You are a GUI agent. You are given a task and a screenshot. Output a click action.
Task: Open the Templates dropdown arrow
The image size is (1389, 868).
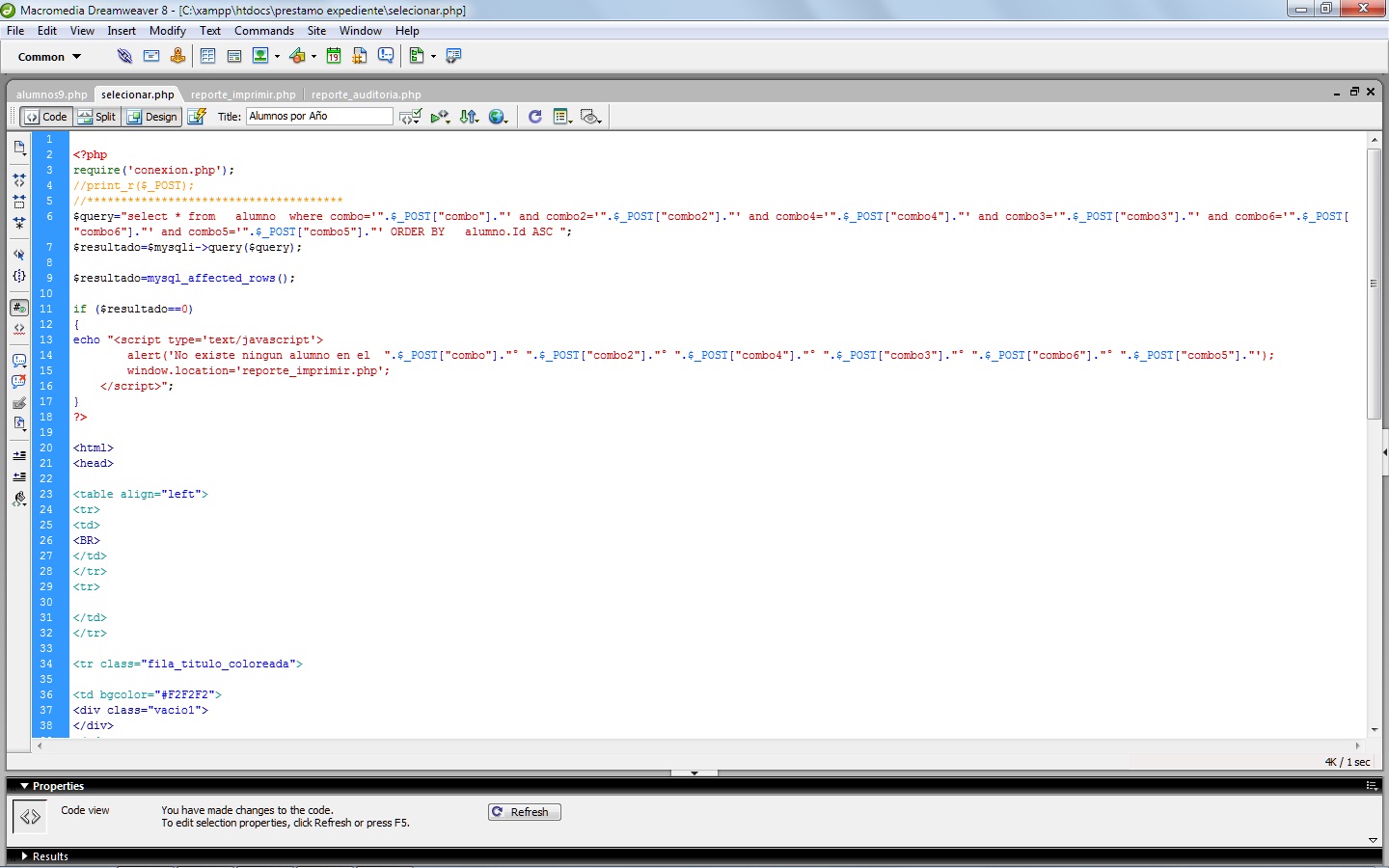pos(433,57)
